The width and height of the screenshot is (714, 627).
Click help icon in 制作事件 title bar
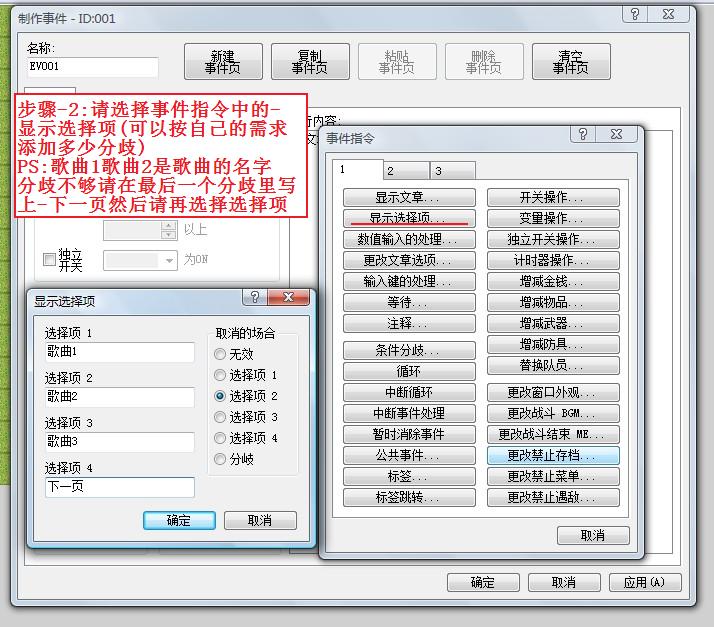coord(635,14)
